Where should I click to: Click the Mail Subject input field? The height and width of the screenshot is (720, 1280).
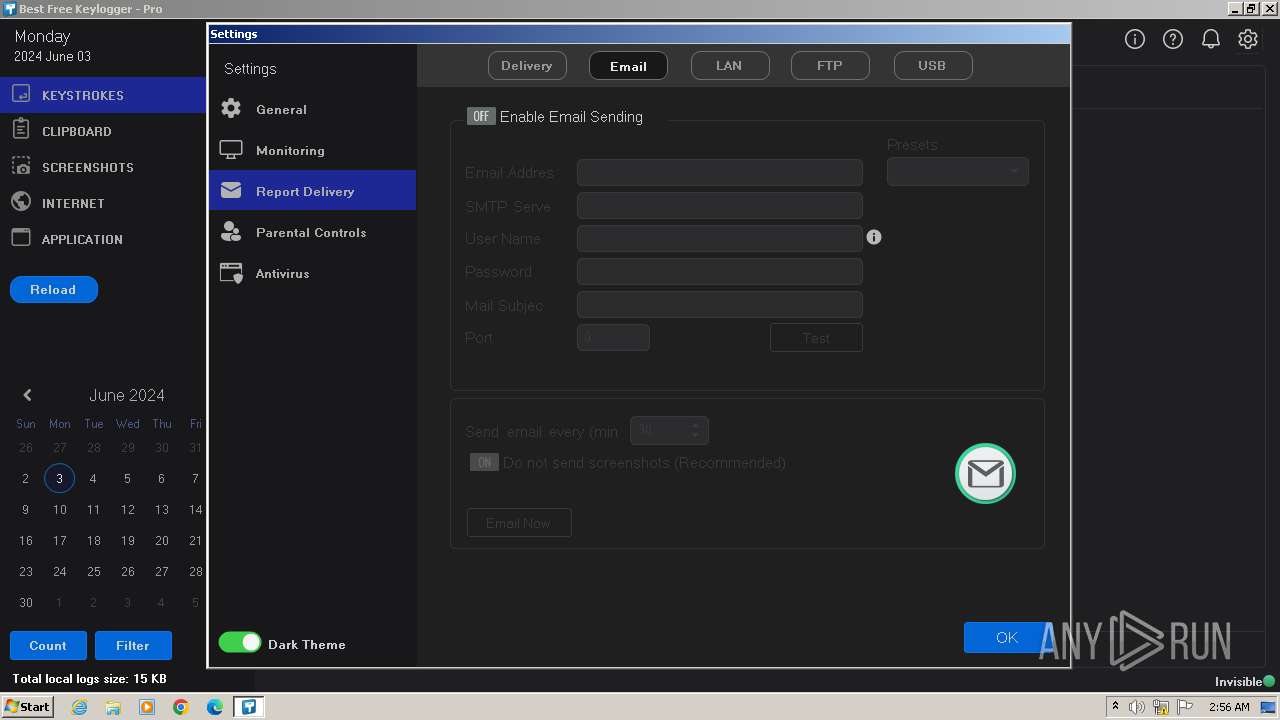(x=720, y=304)
